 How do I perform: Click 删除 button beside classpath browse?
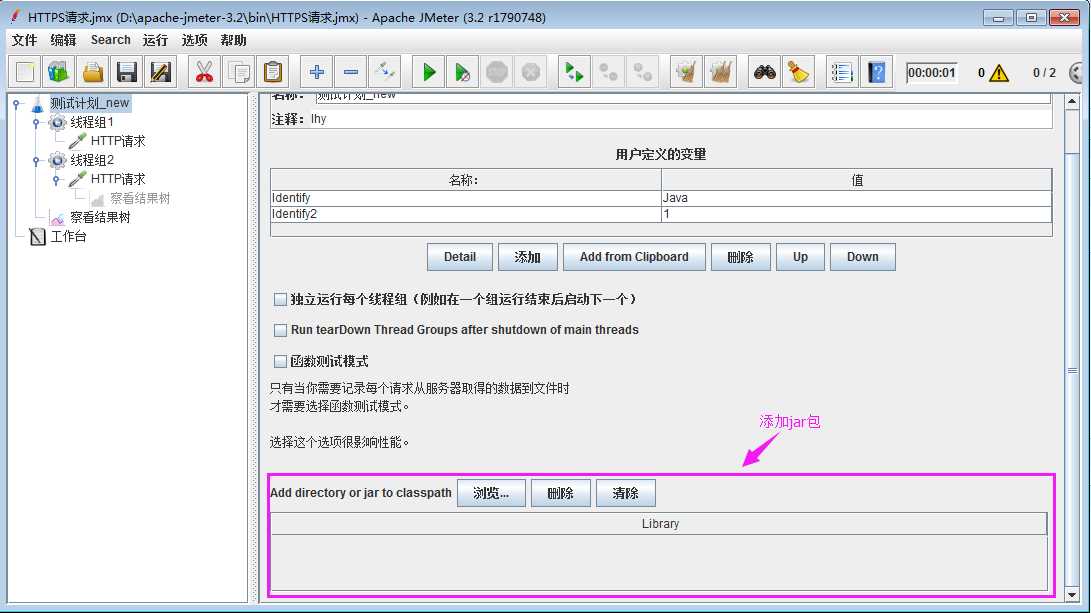pyautogui.click(x=561, y=493)
